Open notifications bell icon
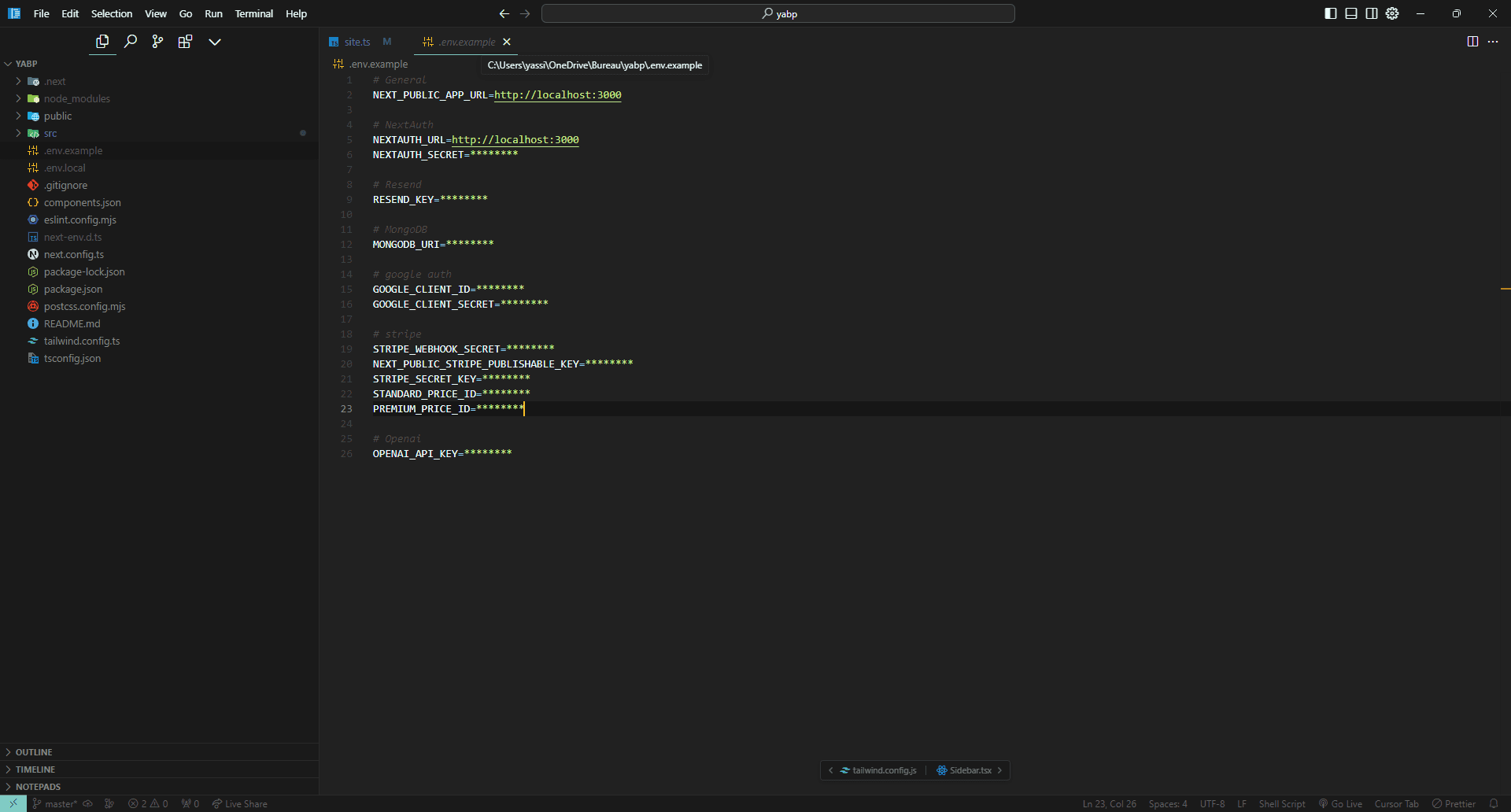The height and width of the screenshot is (812, 1511). coord(1494,803)
